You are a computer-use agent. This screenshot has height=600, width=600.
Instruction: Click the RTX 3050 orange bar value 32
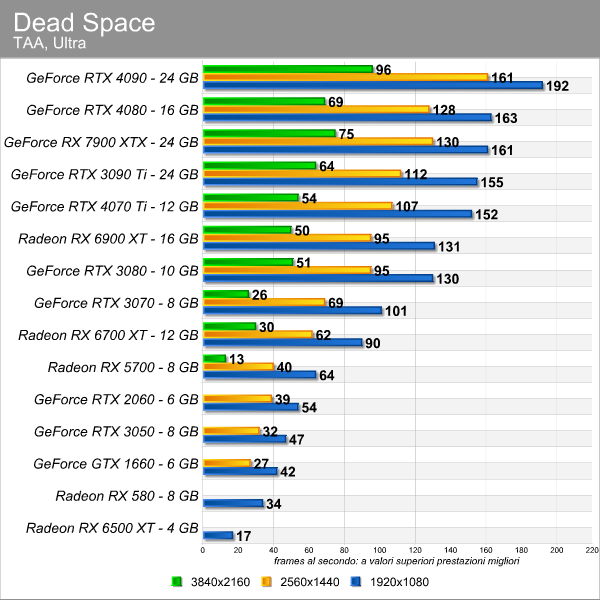click(270, 432)
